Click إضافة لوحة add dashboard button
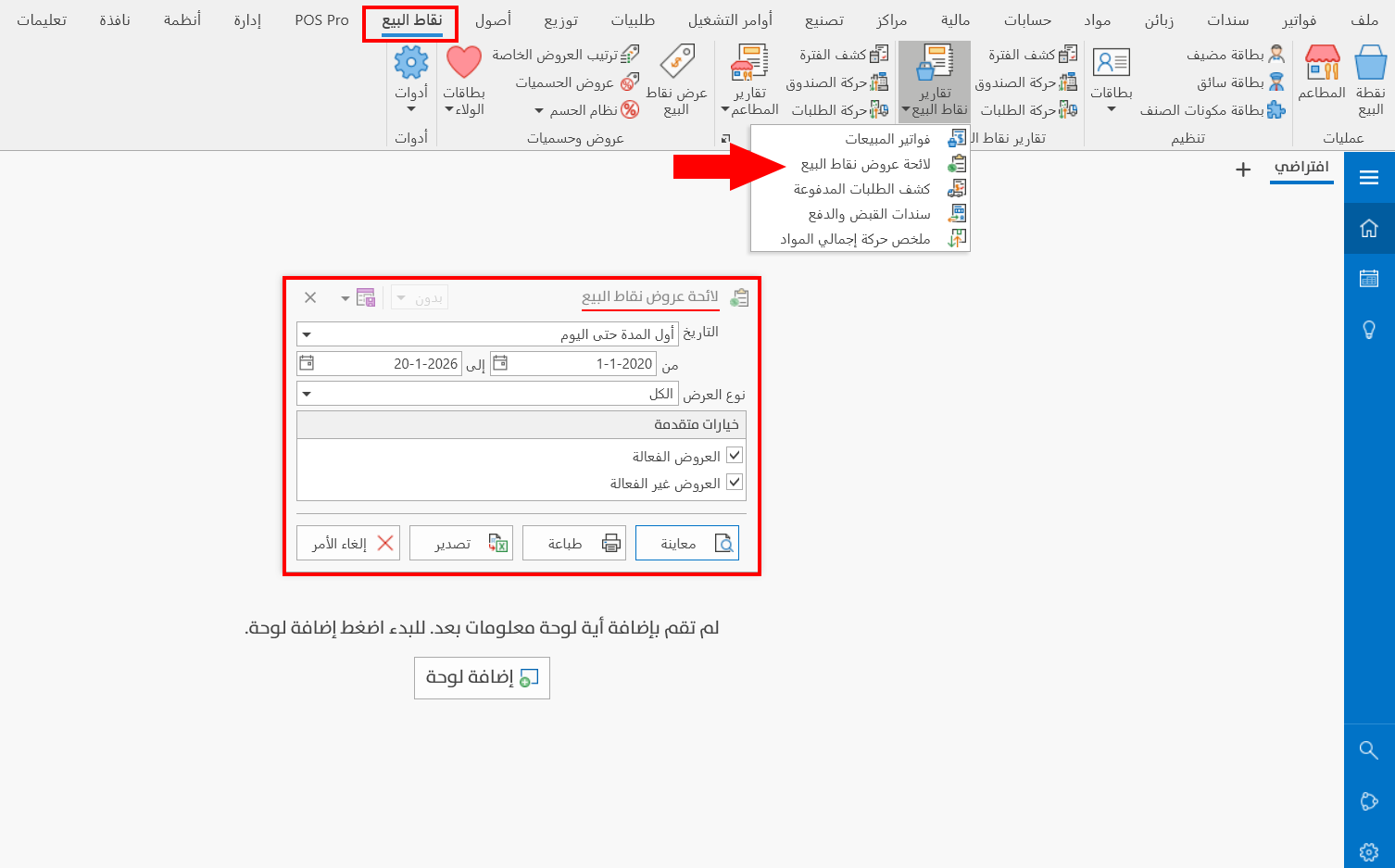This screenshot has width=1395, height=868. 482,677
